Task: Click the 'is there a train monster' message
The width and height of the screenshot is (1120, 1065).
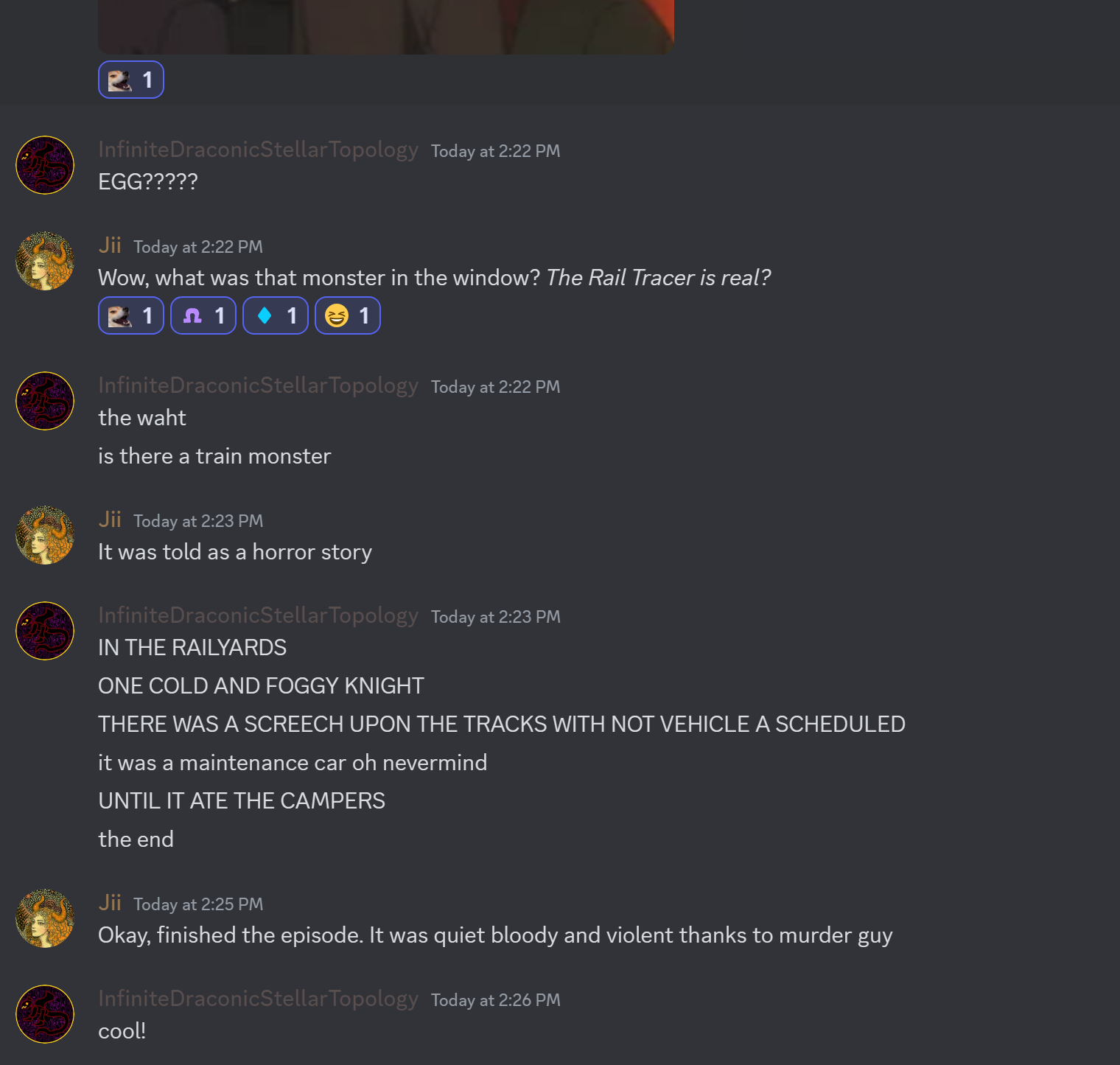Action: [214, 456]
